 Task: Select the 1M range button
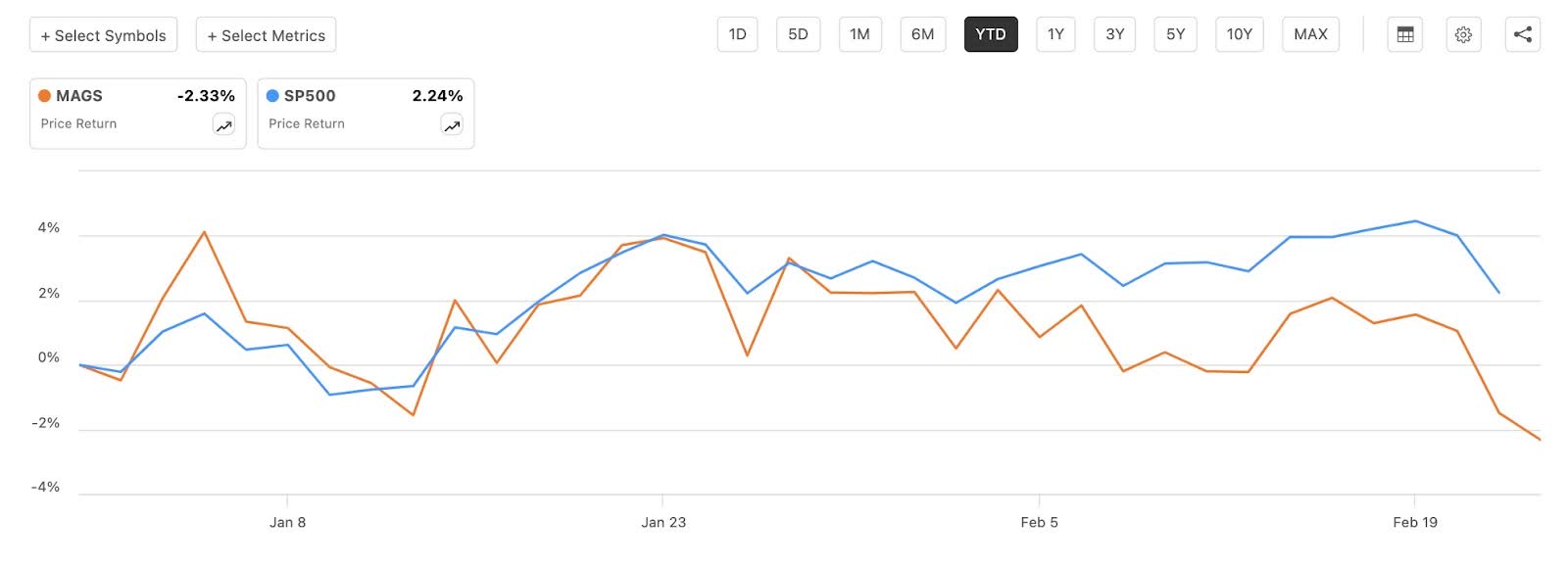coord(859,33)
